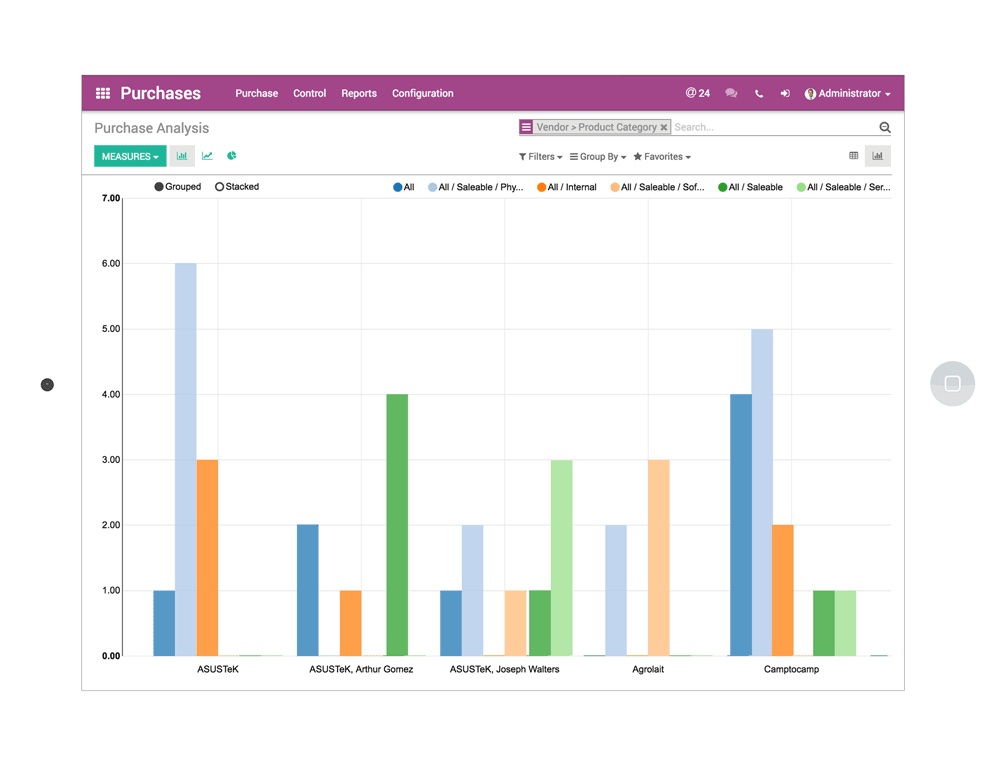The height and width of the screenshot is (769, 1000).
Task: Switch to the line chart view
Action: 206,156
